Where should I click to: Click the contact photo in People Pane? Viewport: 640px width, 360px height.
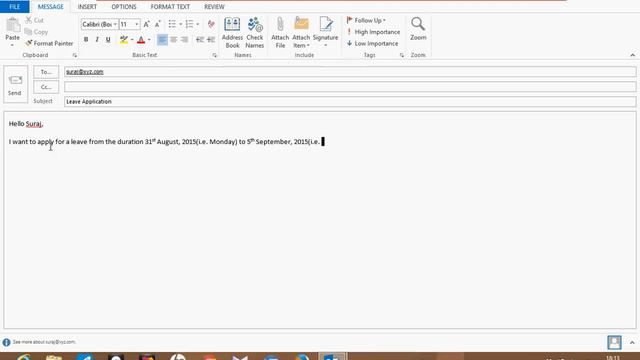[614, 342]
